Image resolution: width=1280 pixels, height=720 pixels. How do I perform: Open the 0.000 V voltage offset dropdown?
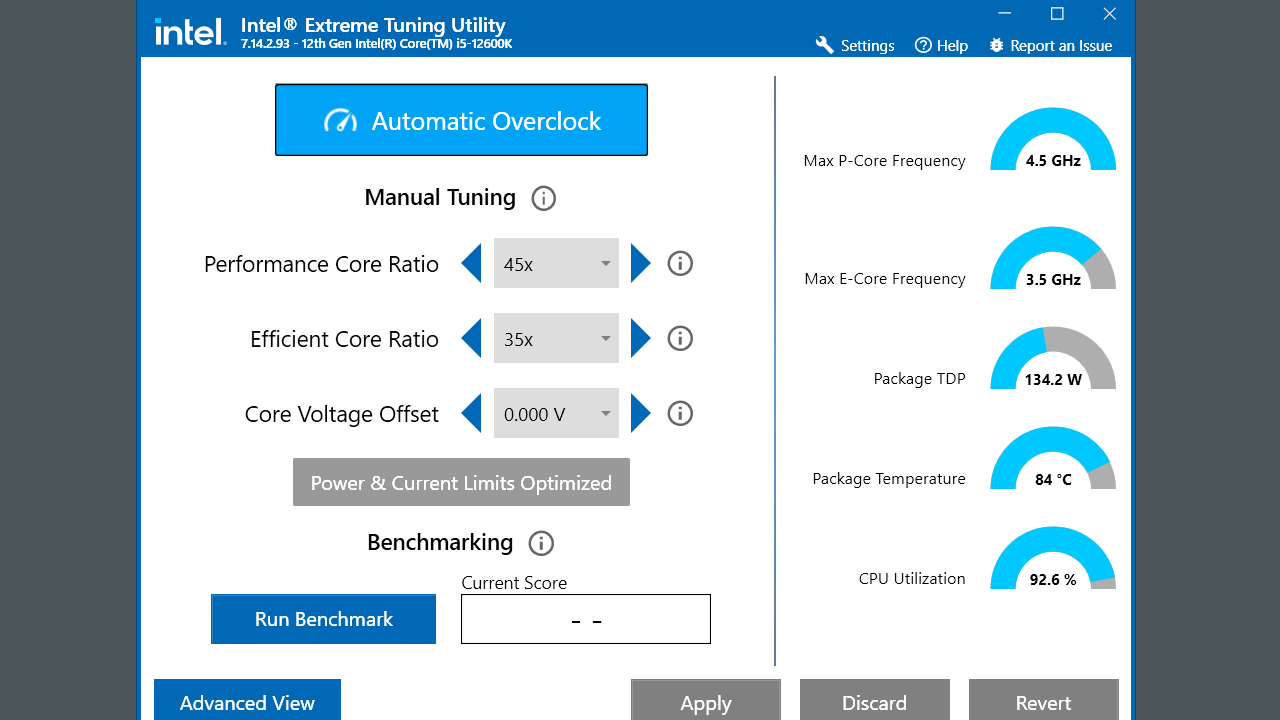tap(556, 414)
